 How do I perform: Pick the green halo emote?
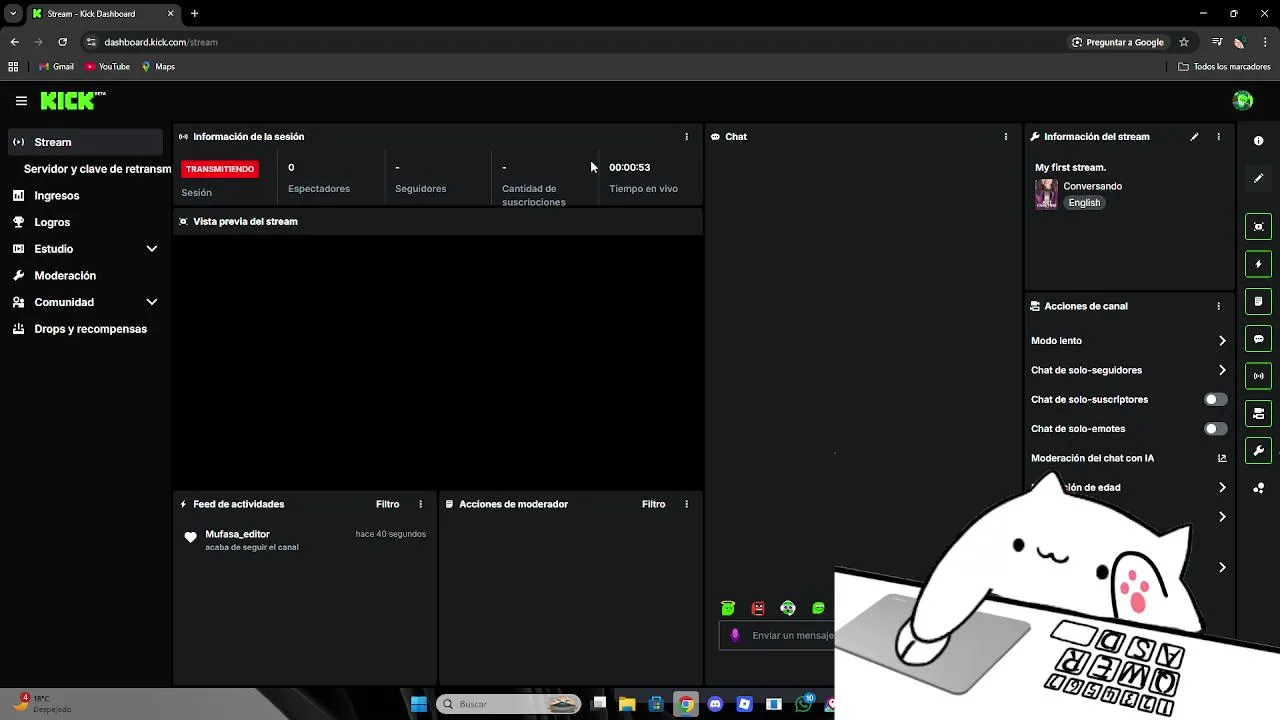(x=728, y=608)
